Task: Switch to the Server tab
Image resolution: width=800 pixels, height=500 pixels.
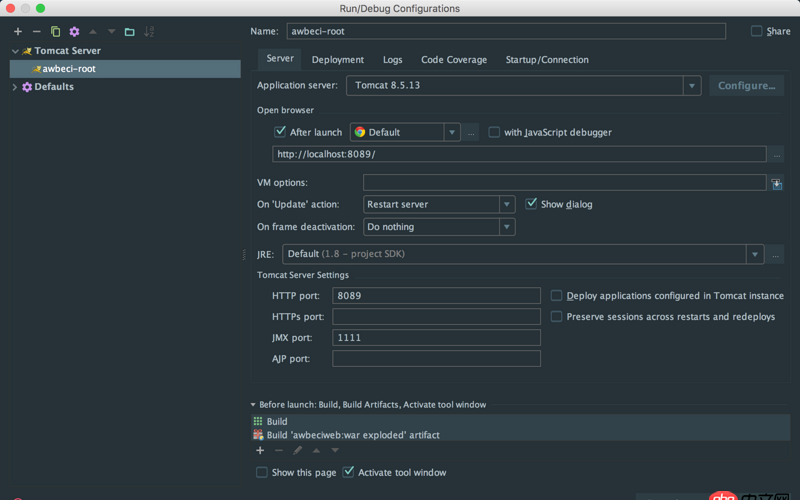Action: pyautogui.click(x=280, y=59)
